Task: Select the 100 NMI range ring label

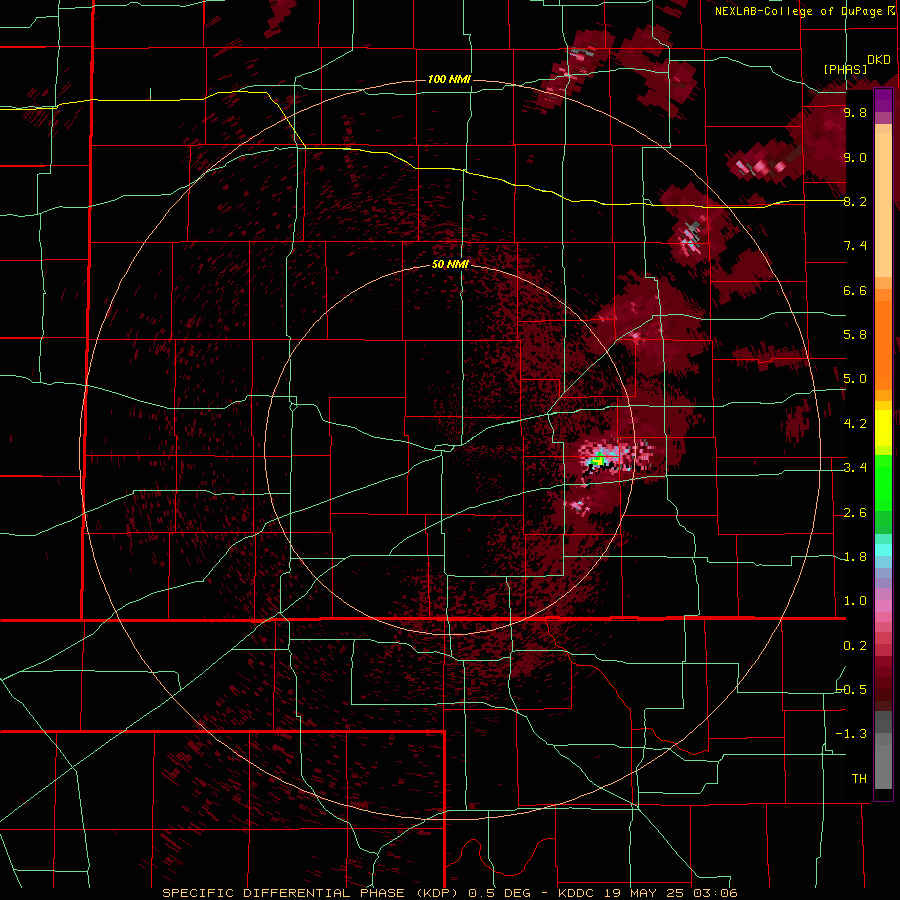Action: 449,79
